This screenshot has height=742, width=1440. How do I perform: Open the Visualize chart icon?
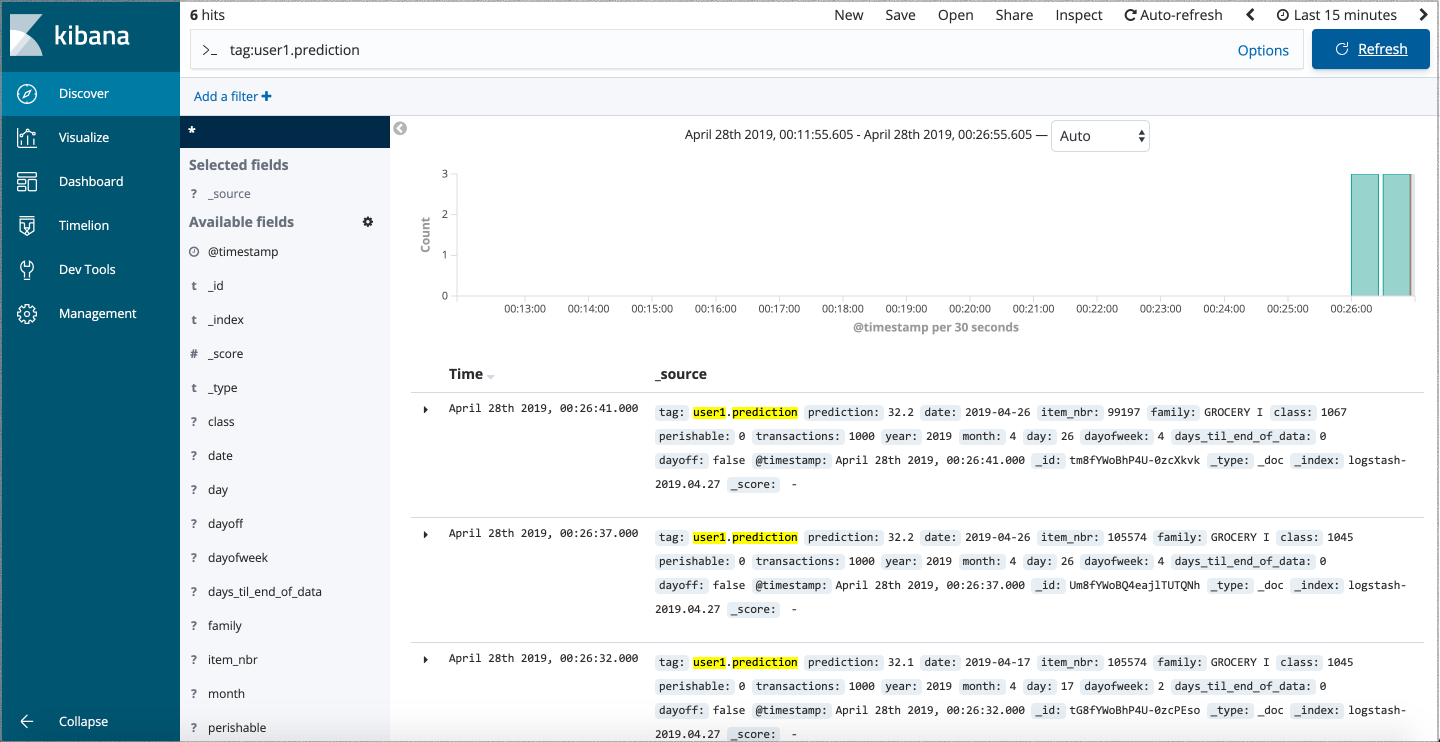tap(27, 138)
